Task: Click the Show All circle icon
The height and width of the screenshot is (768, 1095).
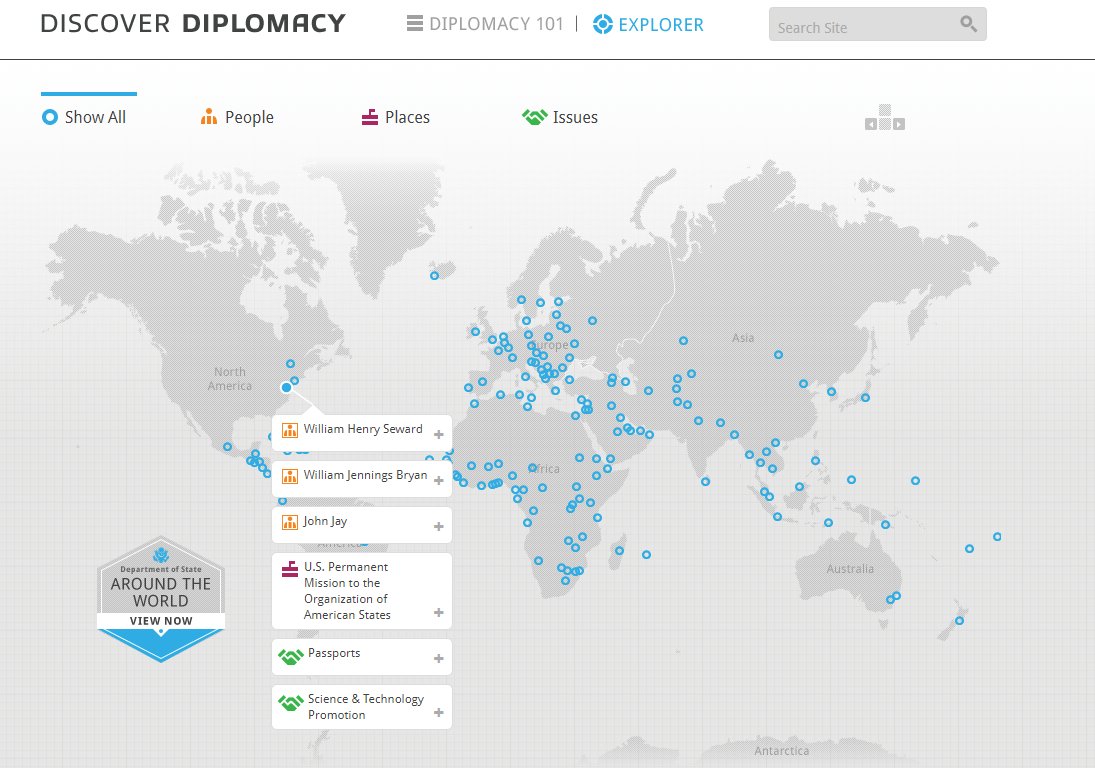Action: pos(50,117)
